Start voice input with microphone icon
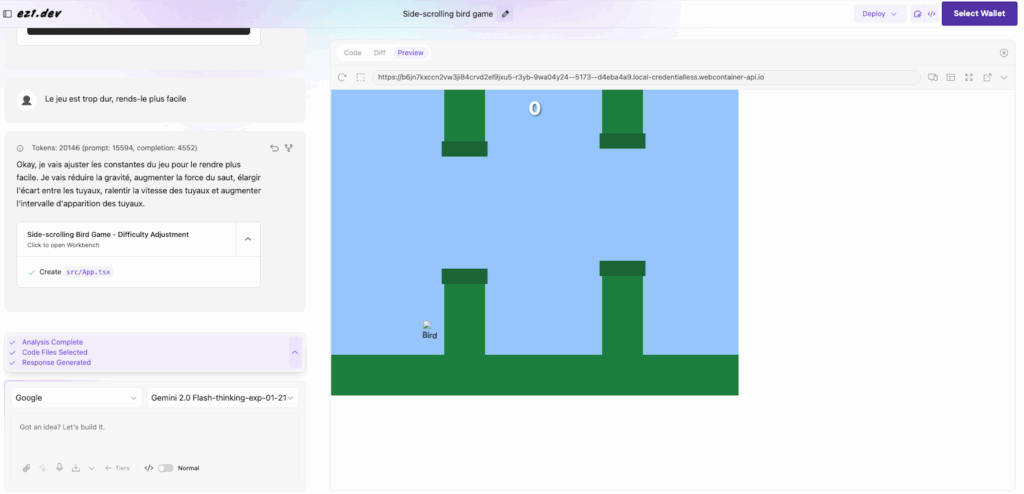The height and width of the screenshot is (494, 1024). click(60, 468)
